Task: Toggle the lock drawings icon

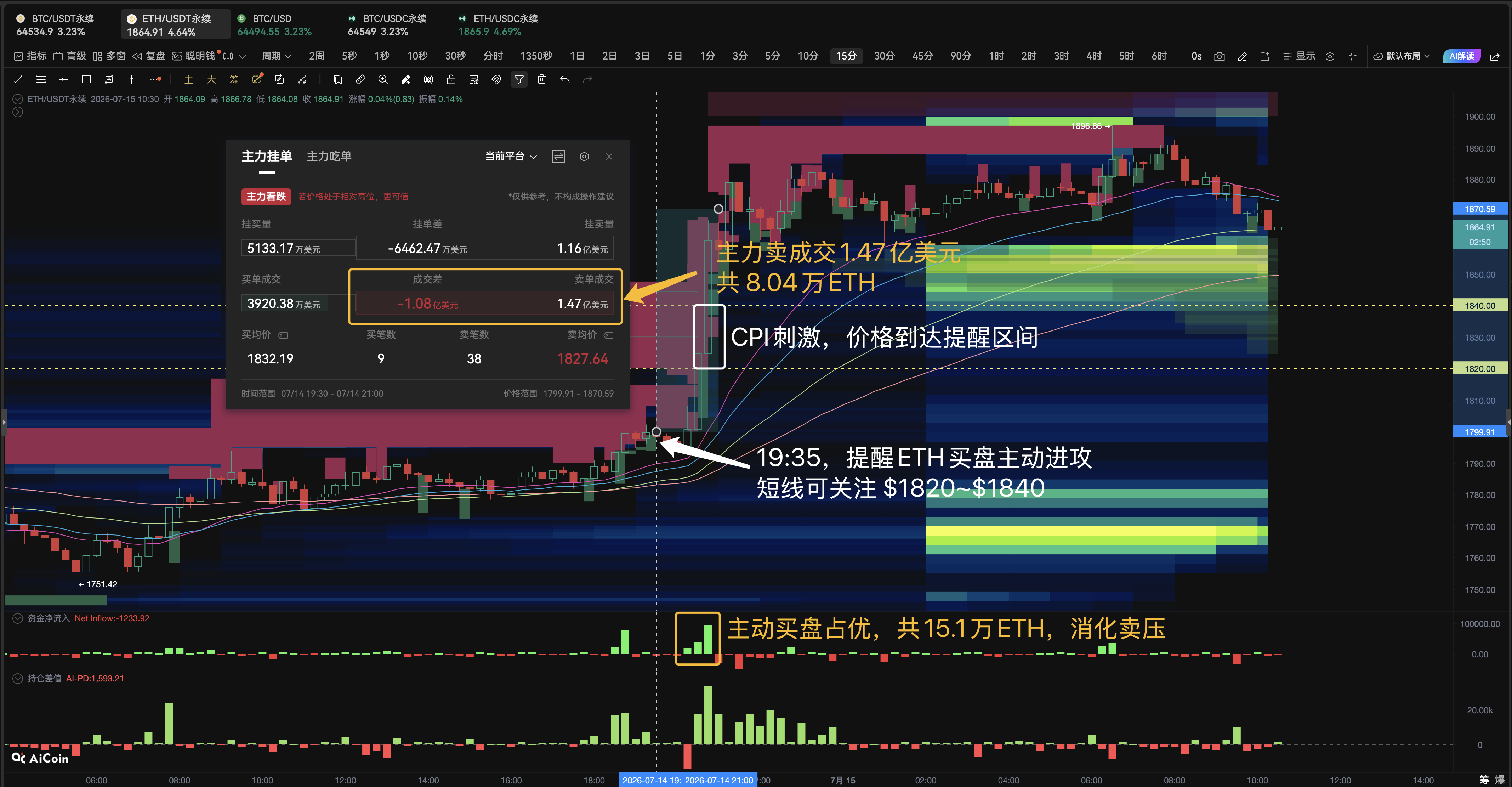Action: tap(451, 79)
